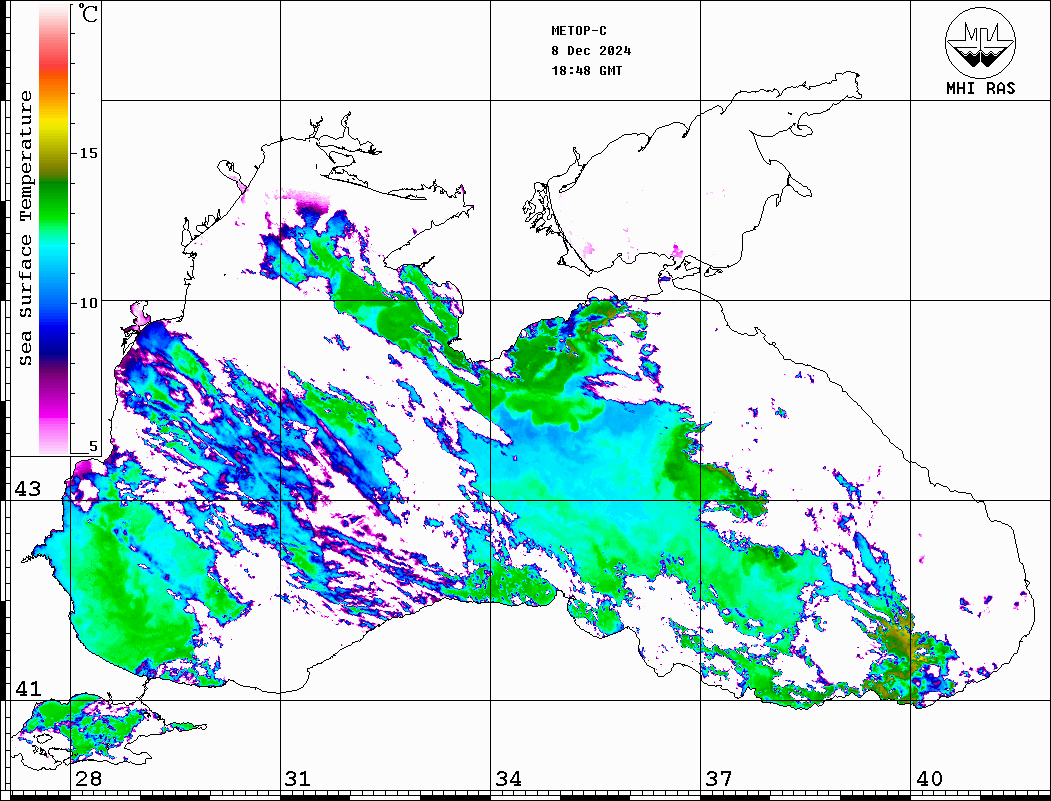
Task: Click the '8 Dec 2024' date text
Action: pyautogui.click(x=591, y=51)
